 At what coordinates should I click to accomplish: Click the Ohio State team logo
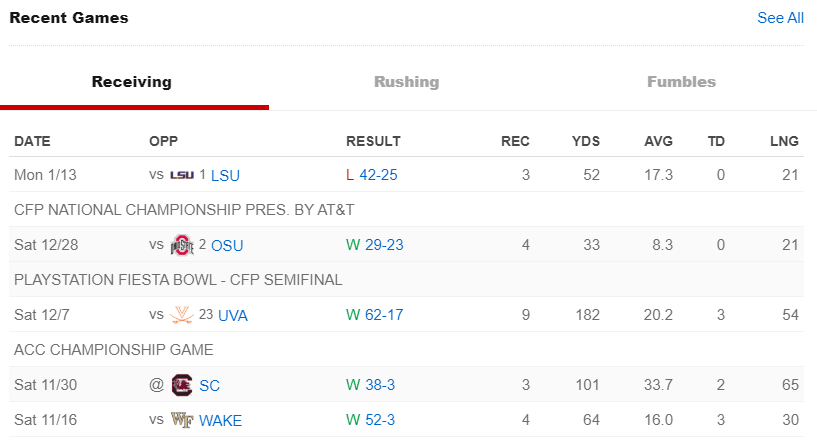click(x=182, y=245)
